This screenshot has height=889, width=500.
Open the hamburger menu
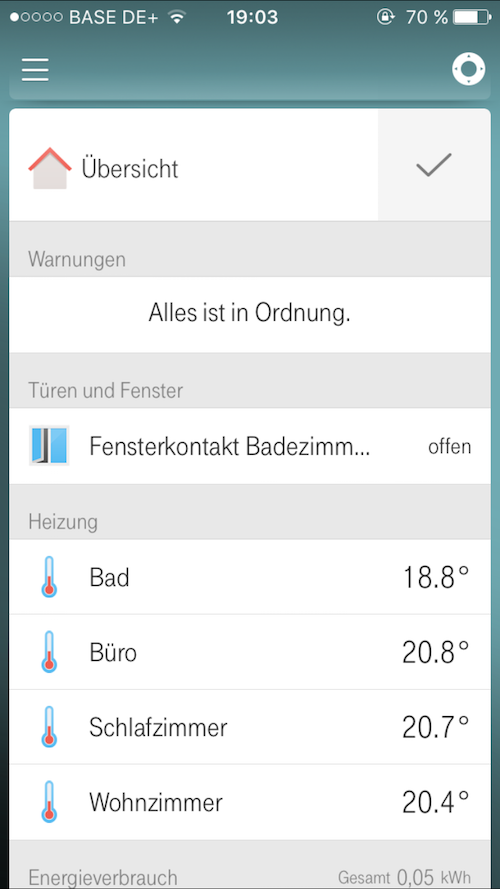(35, 70)
